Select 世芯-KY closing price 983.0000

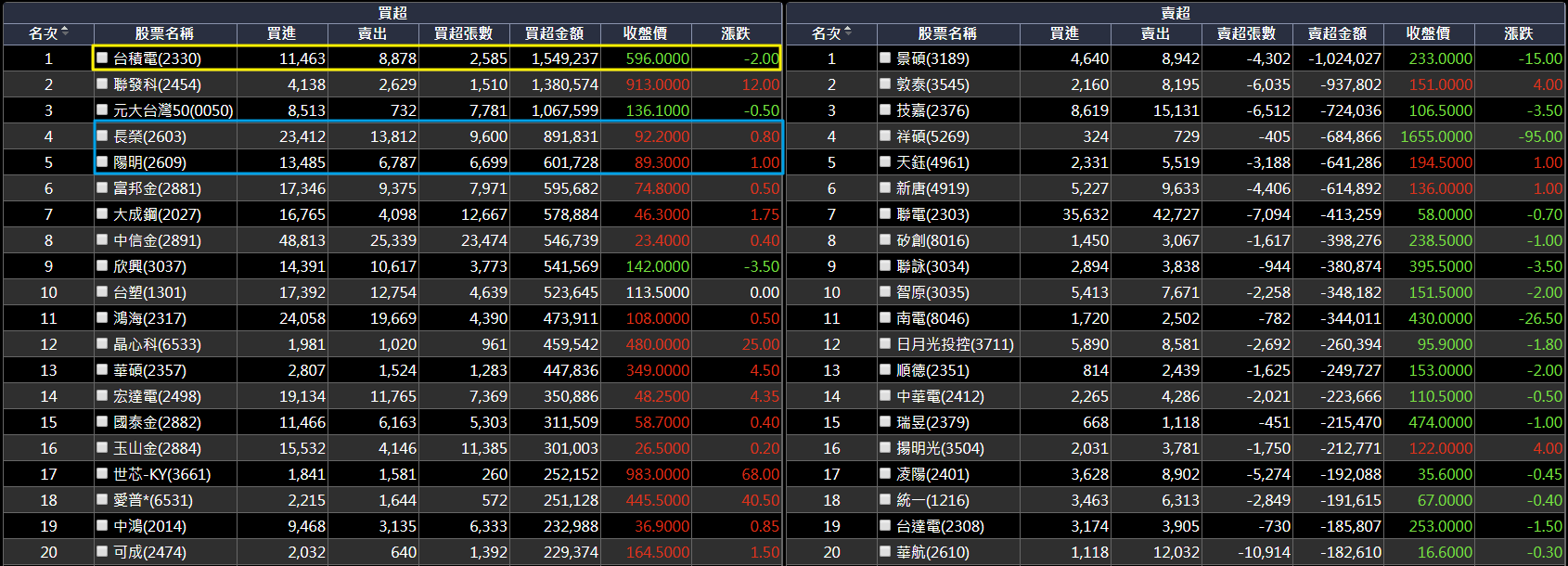point(658,474)
